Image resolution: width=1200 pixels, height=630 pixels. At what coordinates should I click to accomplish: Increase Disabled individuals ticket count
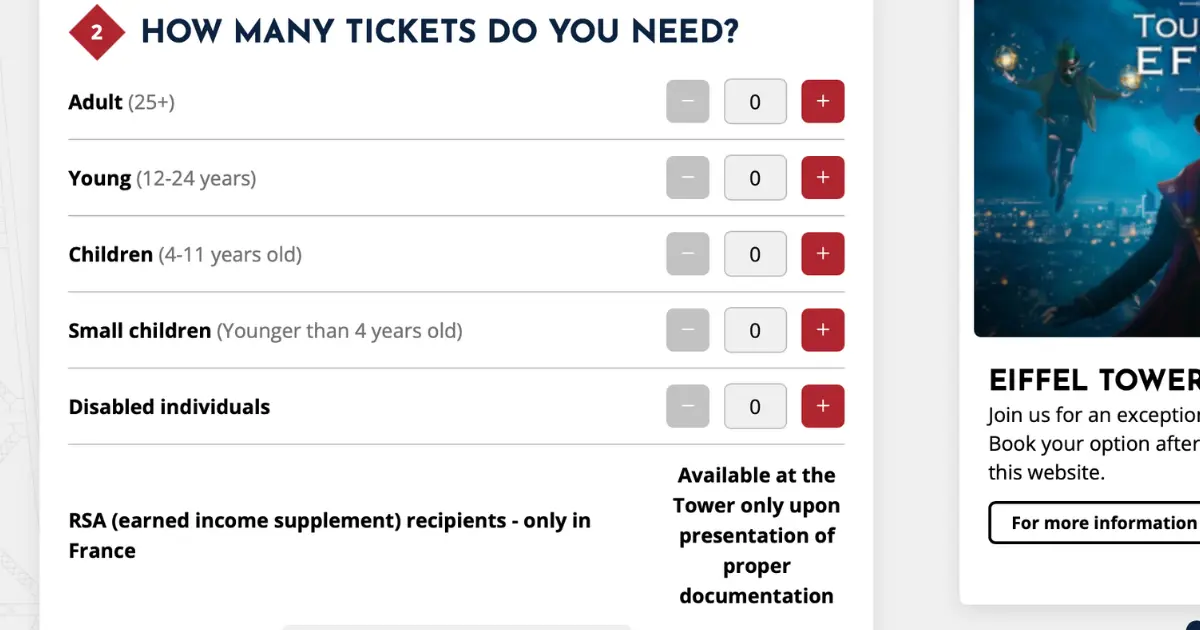[823, 406]
